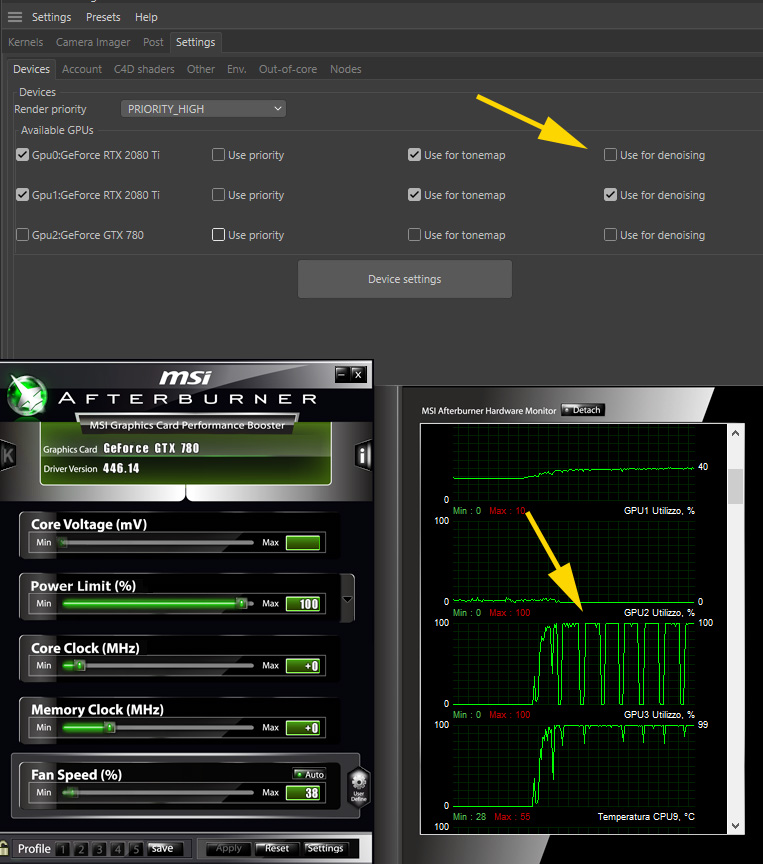Open the Afterburner info (i) button
This screenshot has width=763, height=864.
pyautogui.click(x=364, y=455)
